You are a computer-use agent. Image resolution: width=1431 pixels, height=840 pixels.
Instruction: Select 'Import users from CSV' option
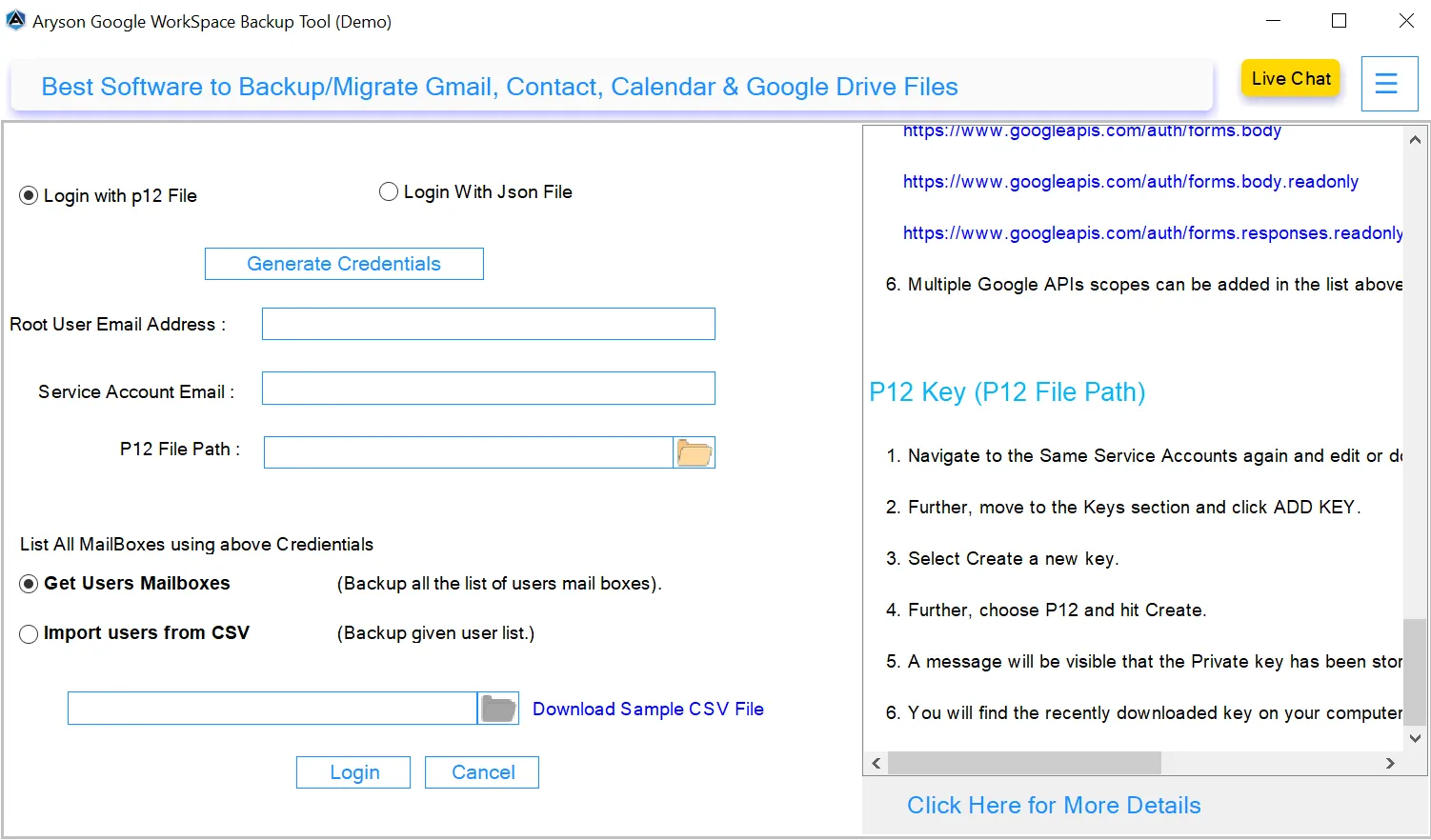coord(29,633)
